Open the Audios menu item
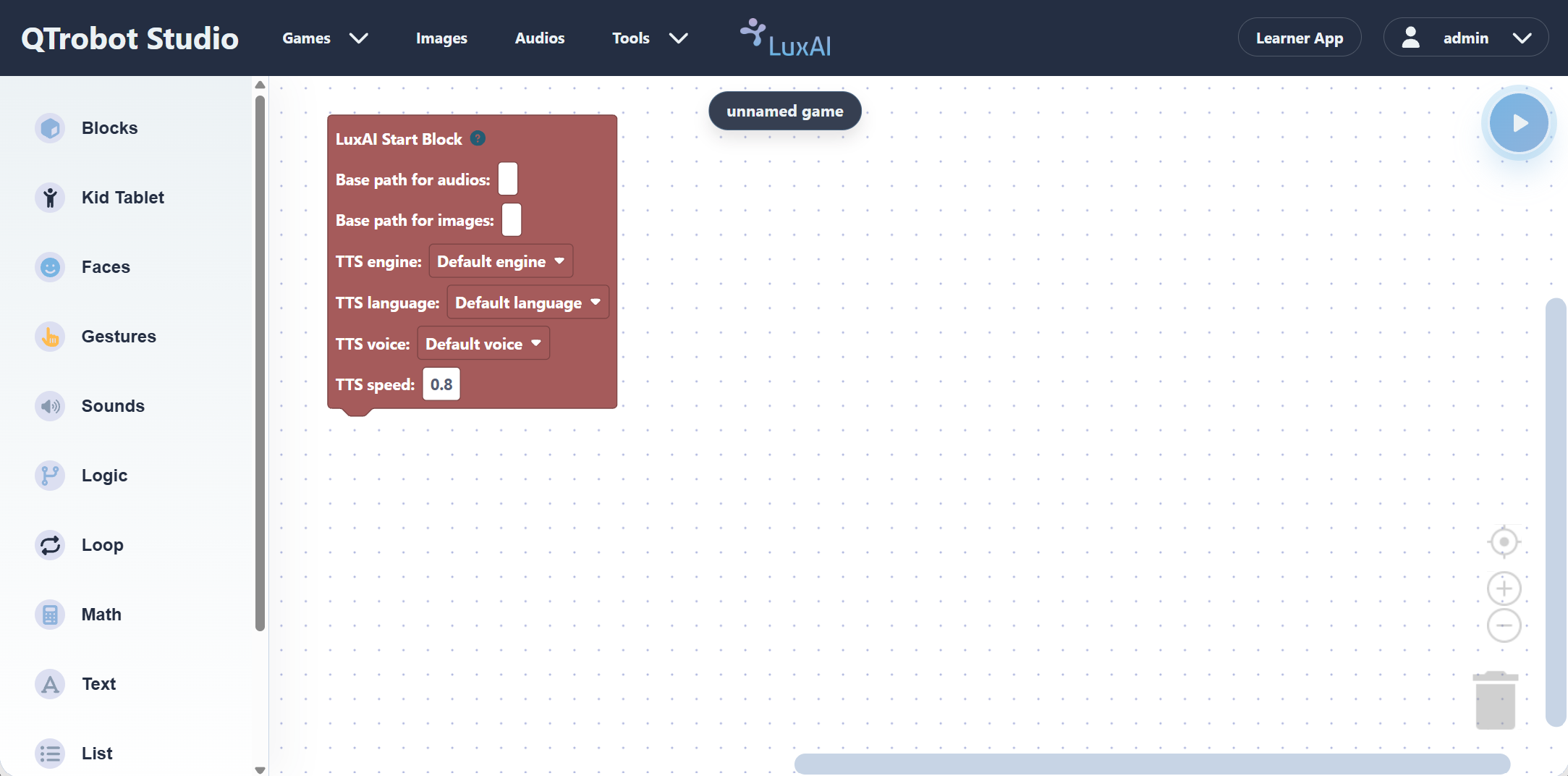This screenshot has height=776, width=1568. [540, 38]
